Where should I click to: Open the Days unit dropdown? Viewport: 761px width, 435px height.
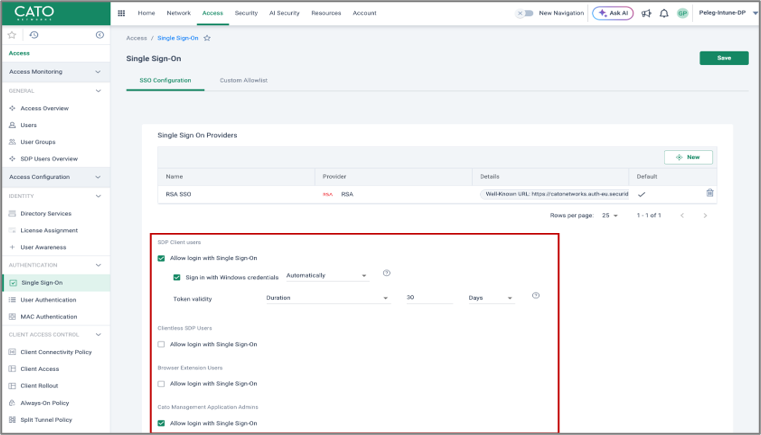[x=491, y=298]
